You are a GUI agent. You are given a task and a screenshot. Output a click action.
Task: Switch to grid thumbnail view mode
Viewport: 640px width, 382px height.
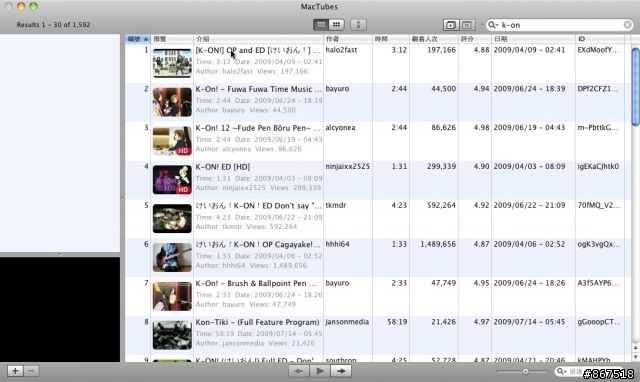tap(336, 25)
